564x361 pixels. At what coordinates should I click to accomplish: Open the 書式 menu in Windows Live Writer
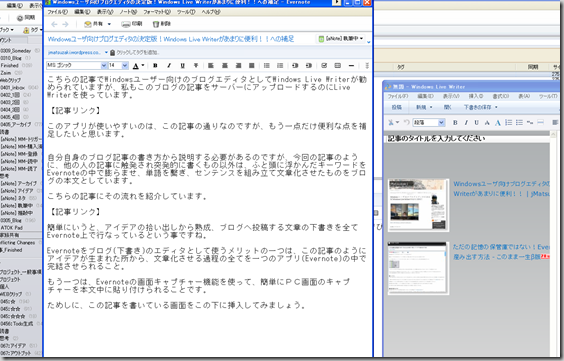(501, 96)
